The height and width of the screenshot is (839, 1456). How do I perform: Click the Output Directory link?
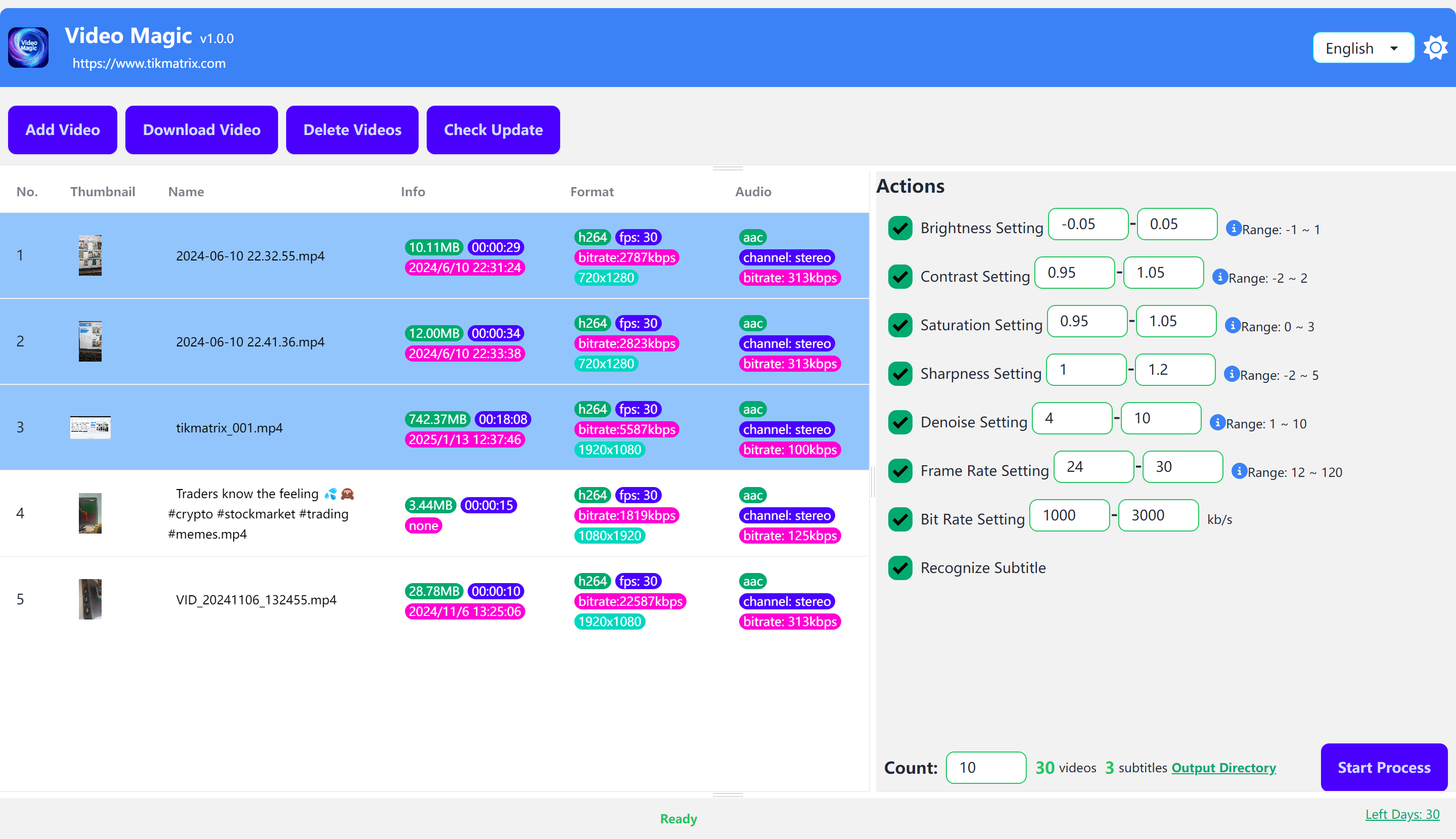(x=1224, y=767)
